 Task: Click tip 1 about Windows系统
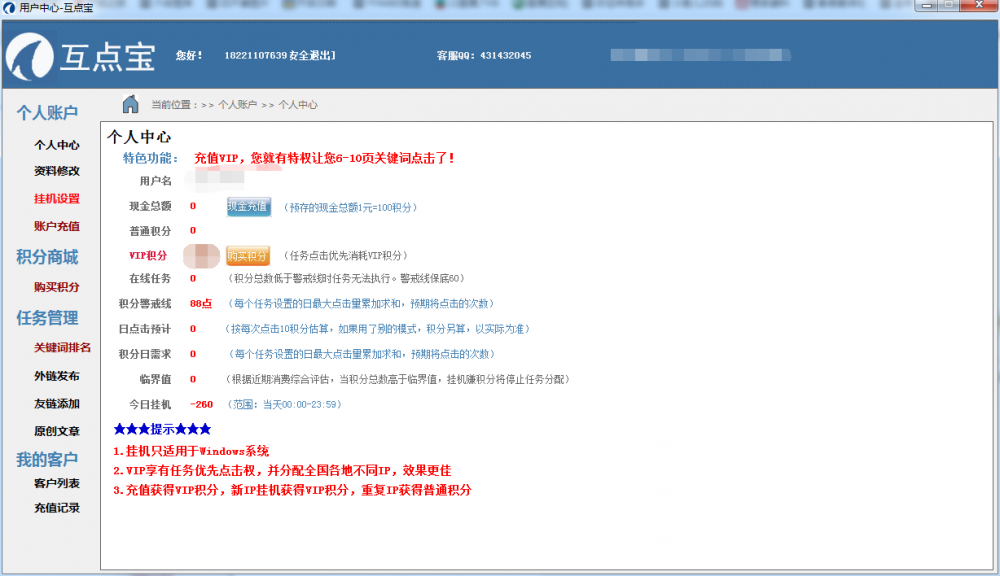click(x=191, y=452)
